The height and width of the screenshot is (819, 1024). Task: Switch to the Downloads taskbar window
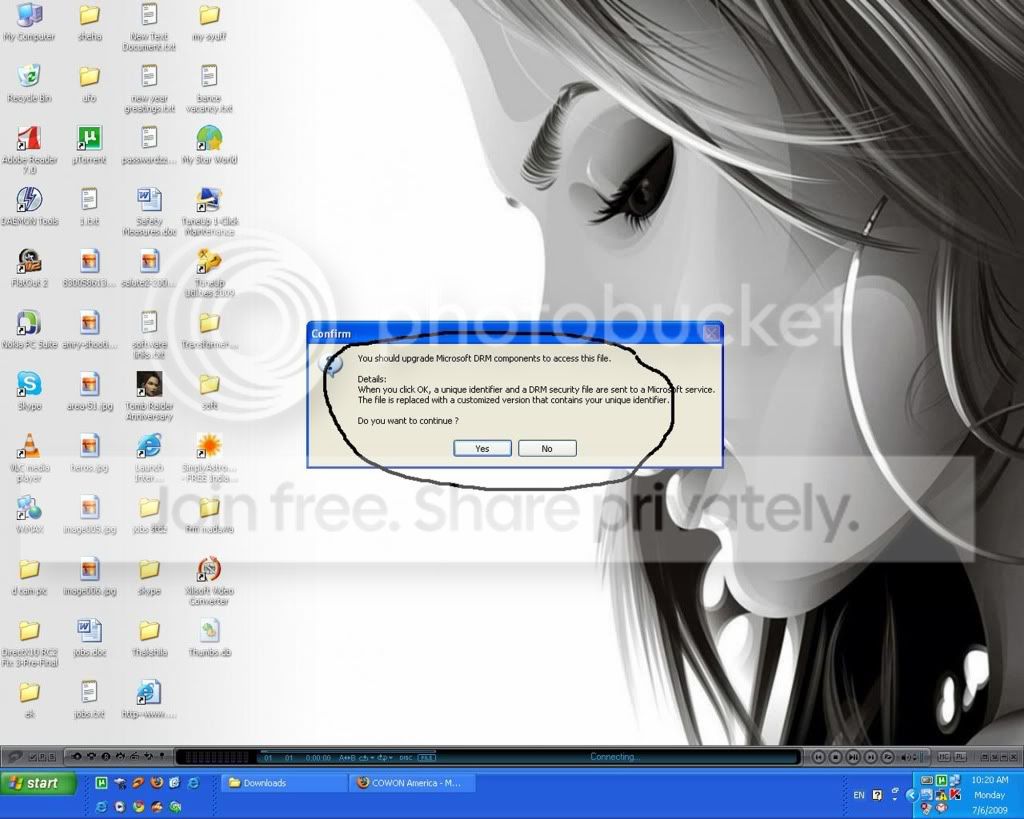click(x=285, y=783)
